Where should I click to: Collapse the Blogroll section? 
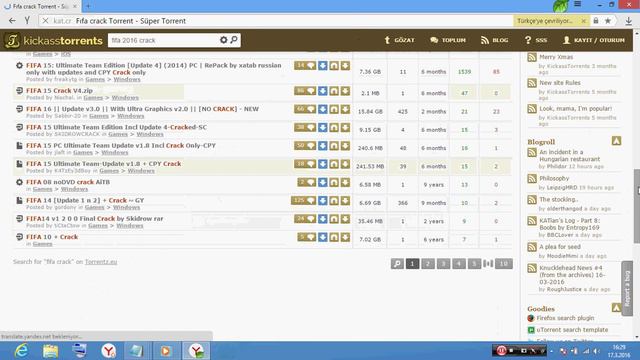click(616, 141)
